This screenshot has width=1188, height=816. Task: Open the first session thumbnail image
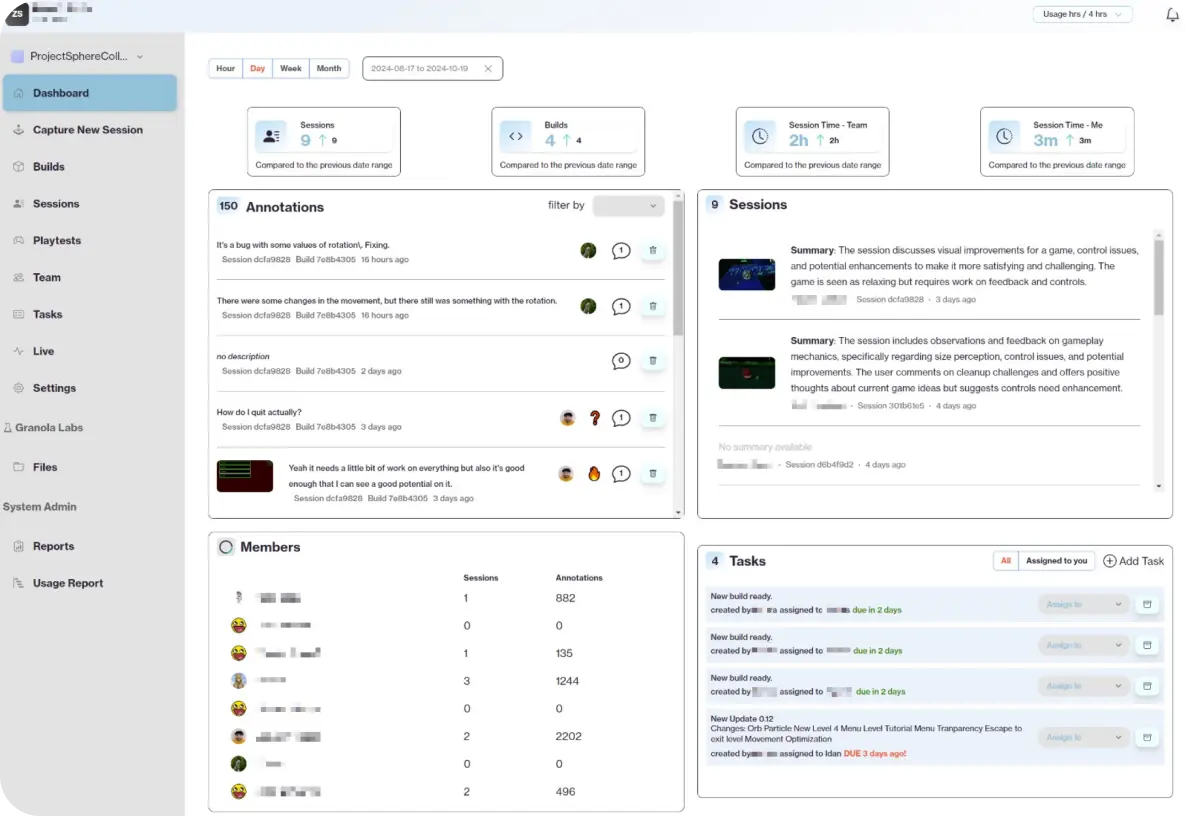point(746,274)
